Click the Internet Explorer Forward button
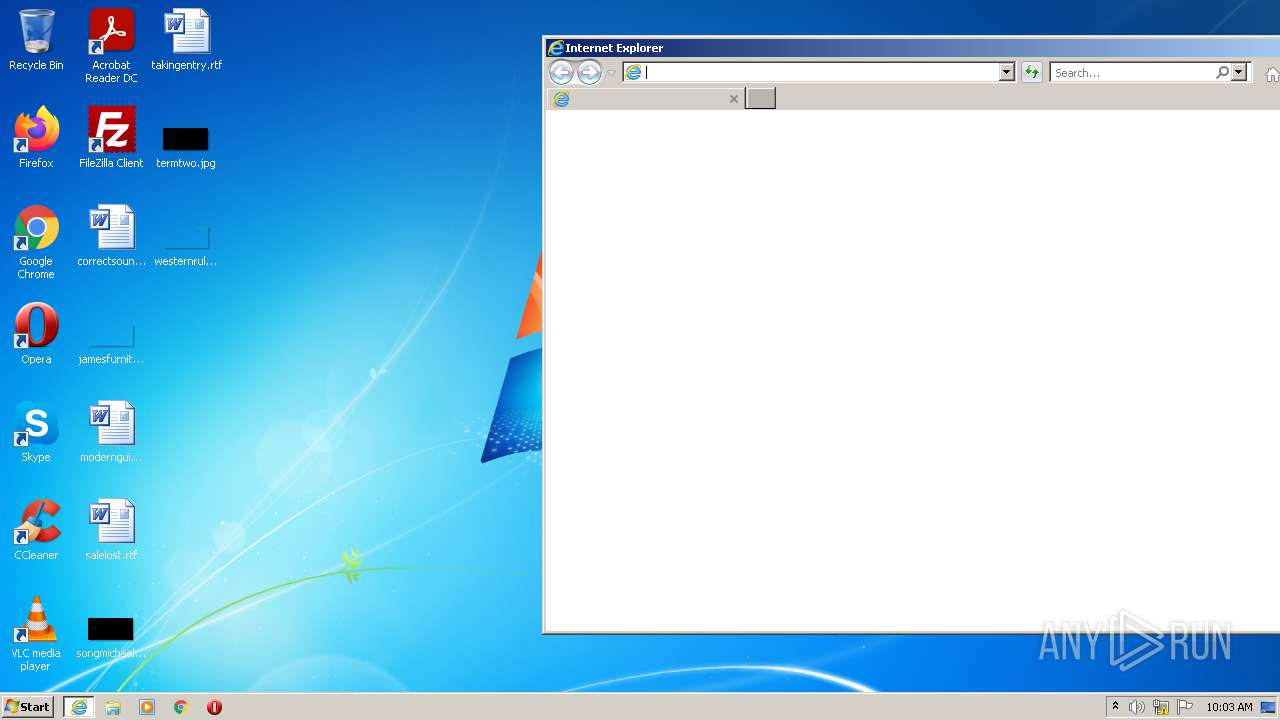 (589, 72)
